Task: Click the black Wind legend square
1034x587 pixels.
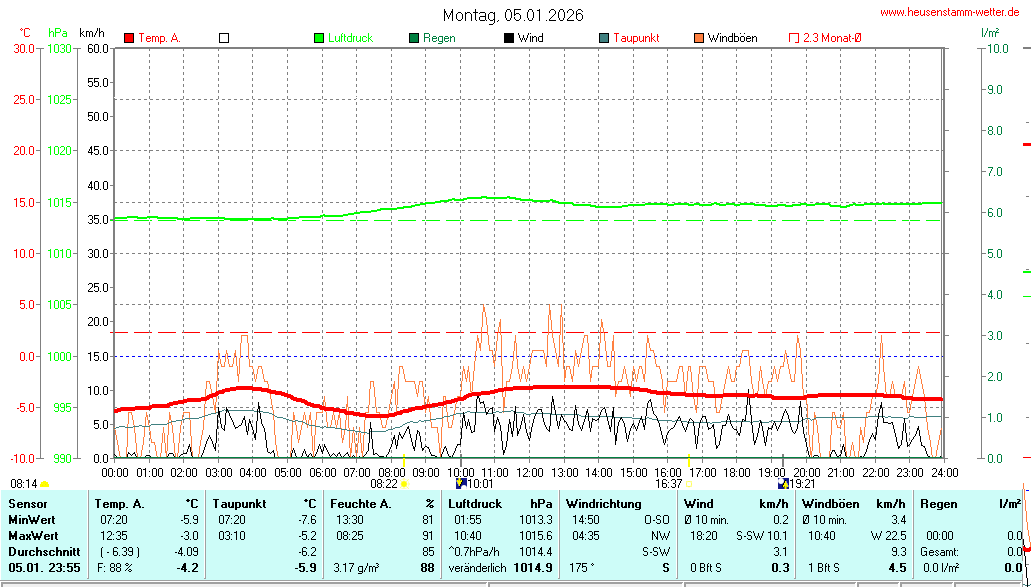Action: pos(509,38)
